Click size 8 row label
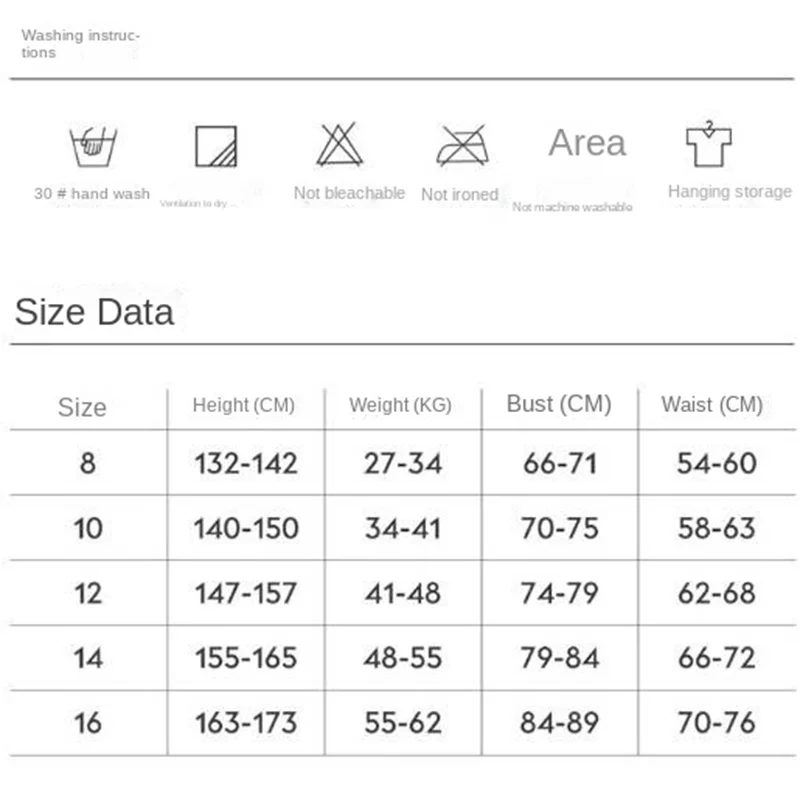The image size is (800, 800). point(88,464)
